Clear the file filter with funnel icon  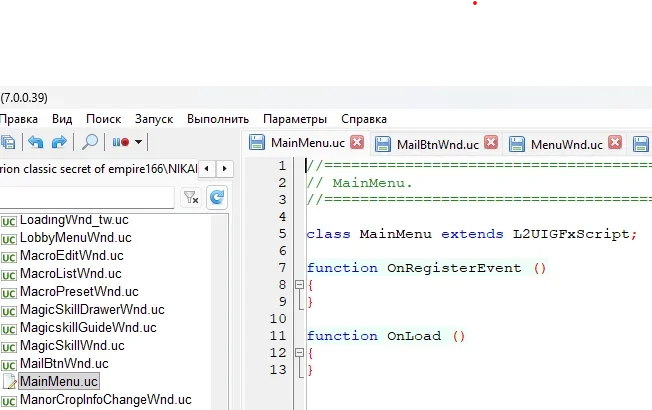[x=191, y=198]
